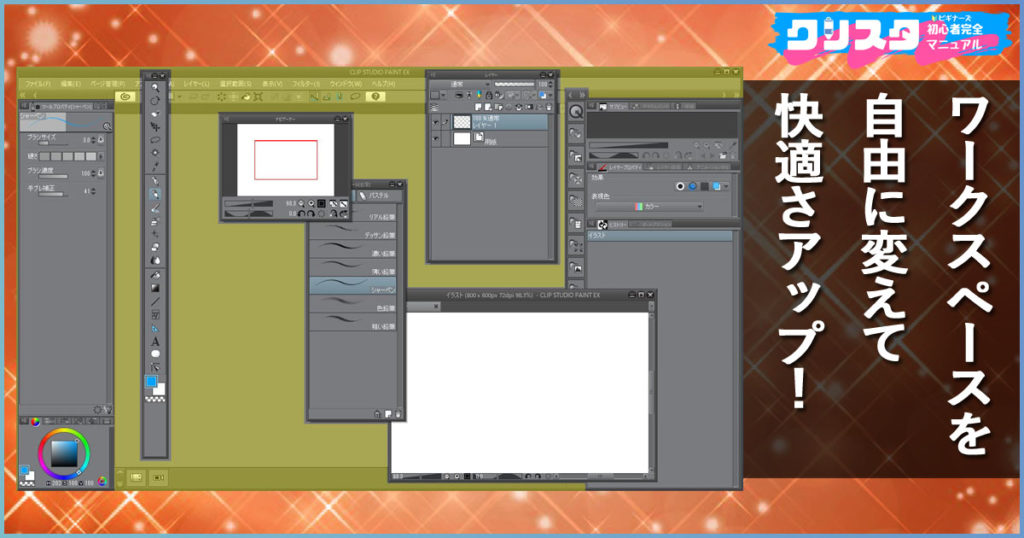Select the Blend water drop tool

point(155,260)
